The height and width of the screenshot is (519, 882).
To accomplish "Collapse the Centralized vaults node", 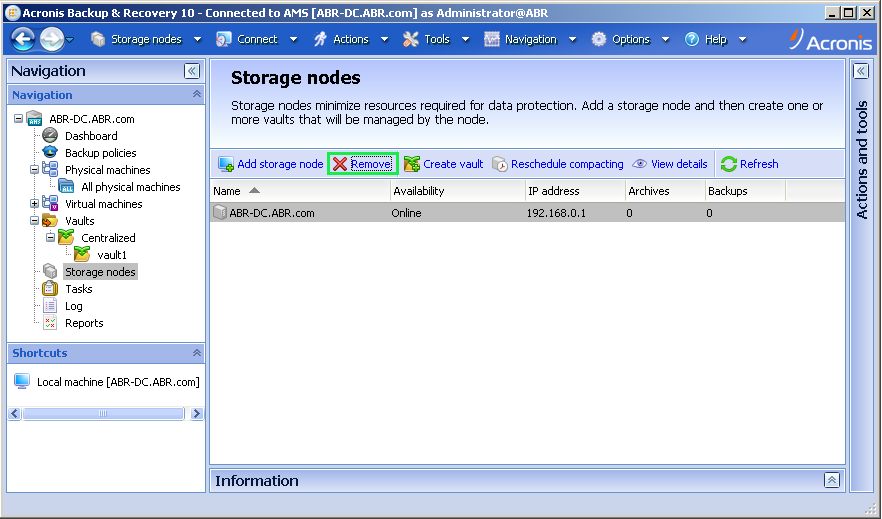I will coord(51,237).
